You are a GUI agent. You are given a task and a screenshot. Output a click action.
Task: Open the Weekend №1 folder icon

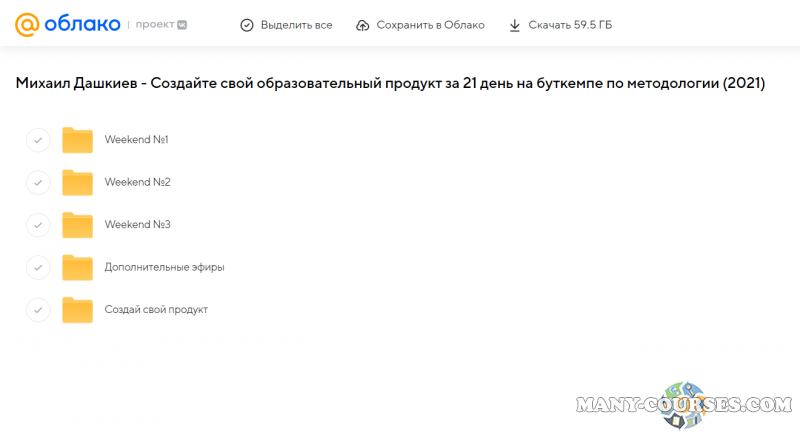tap(77, 140)
